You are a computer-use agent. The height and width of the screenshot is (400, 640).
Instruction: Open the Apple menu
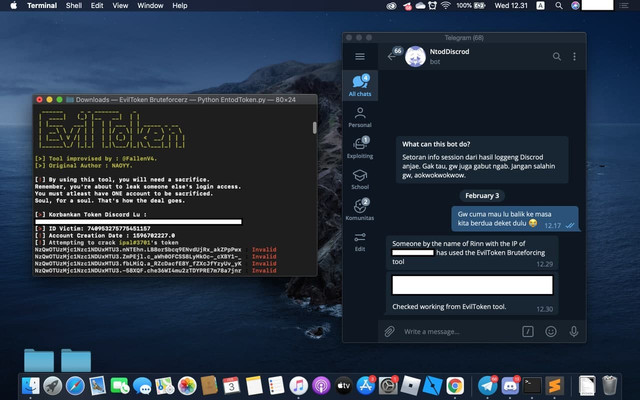(x=13, y=5)
